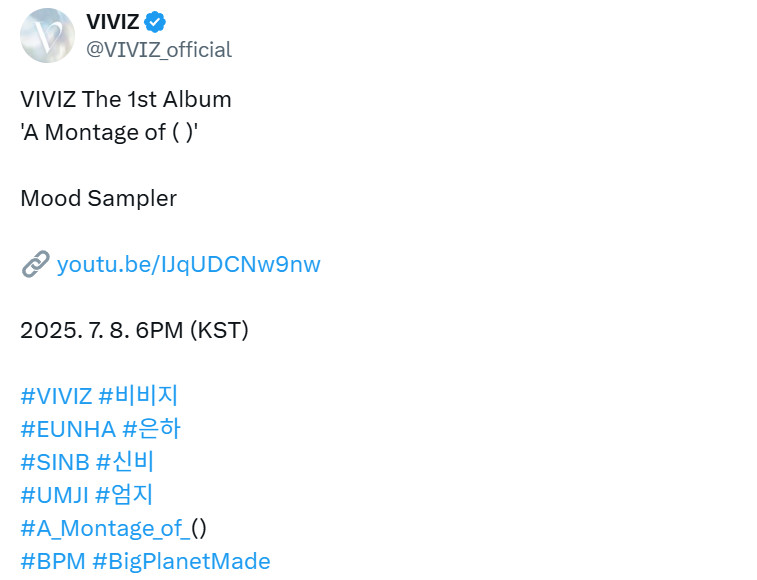This screenshot has width=757, height=580.
Task: Click the VIVIZ profile avatar
Action: click(47, 36)
